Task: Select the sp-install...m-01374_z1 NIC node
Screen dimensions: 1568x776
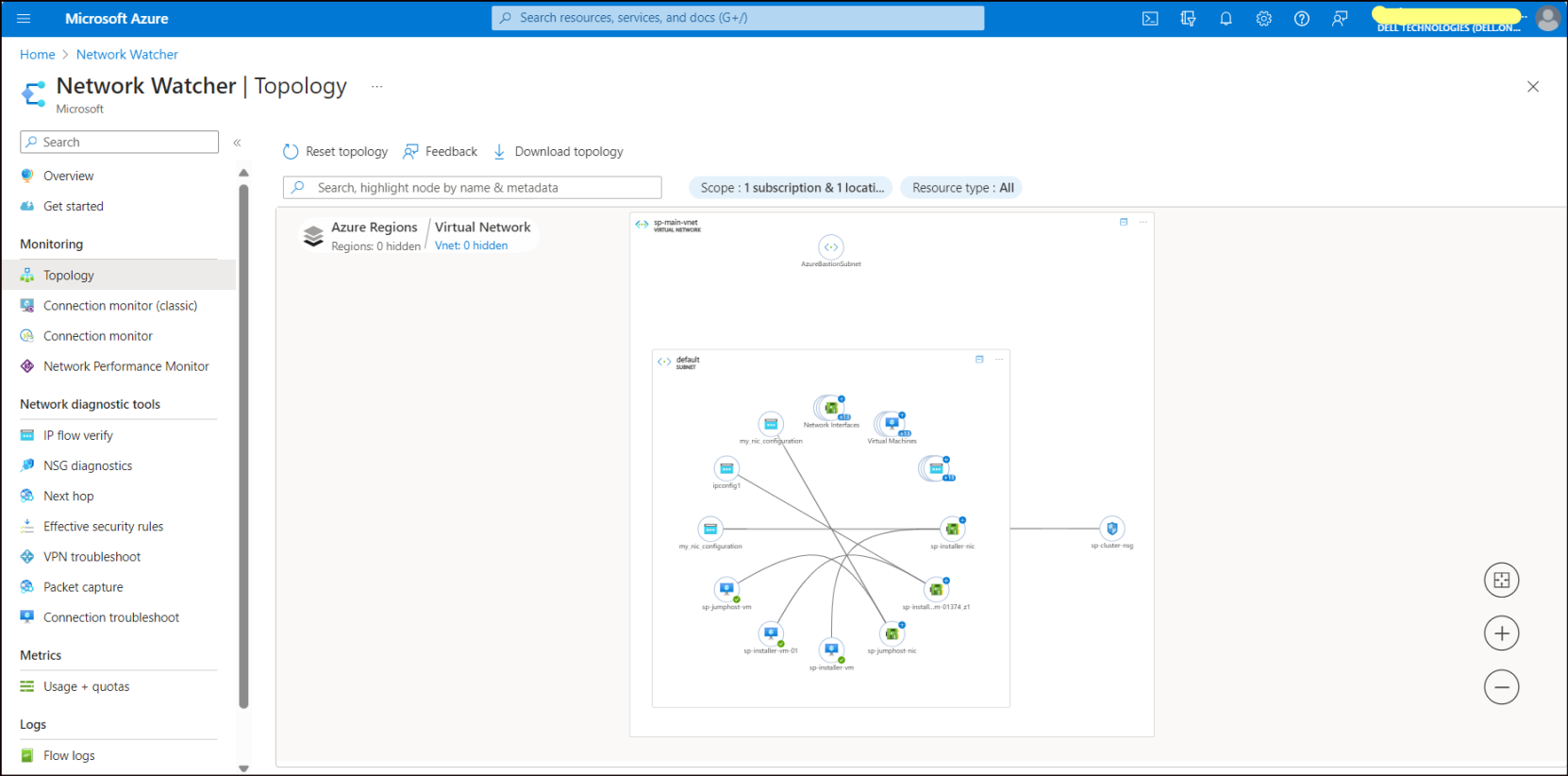Action: click(936, 589)
